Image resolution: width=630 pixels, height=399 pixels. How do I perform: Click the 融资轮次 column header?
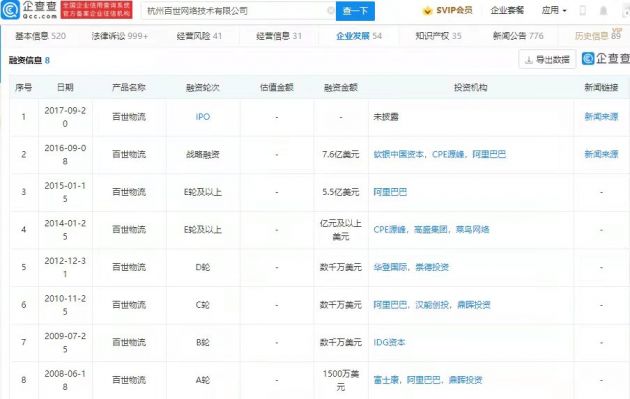(202, 87)
